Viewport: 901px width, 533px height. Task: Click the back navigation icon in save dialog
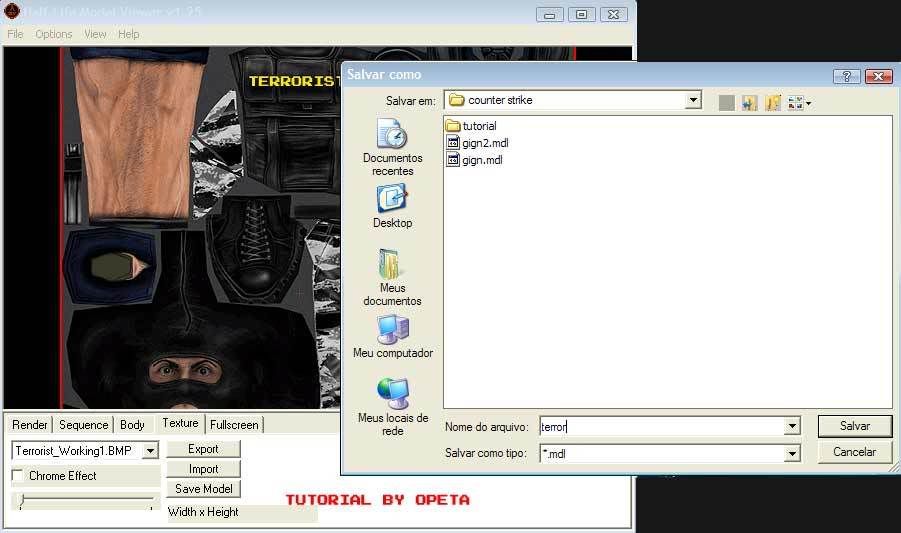[726, 103]
